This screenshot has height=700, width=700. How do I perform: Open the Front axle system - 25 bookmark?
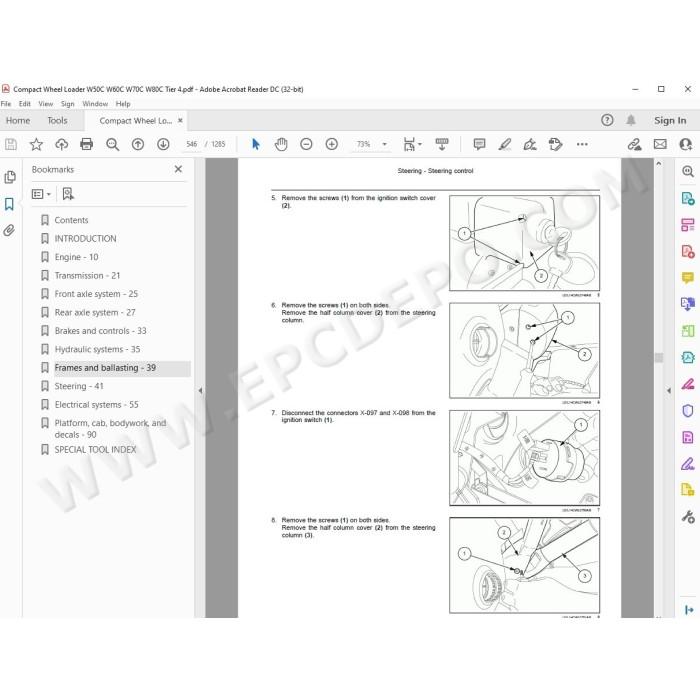pos(96,294)
